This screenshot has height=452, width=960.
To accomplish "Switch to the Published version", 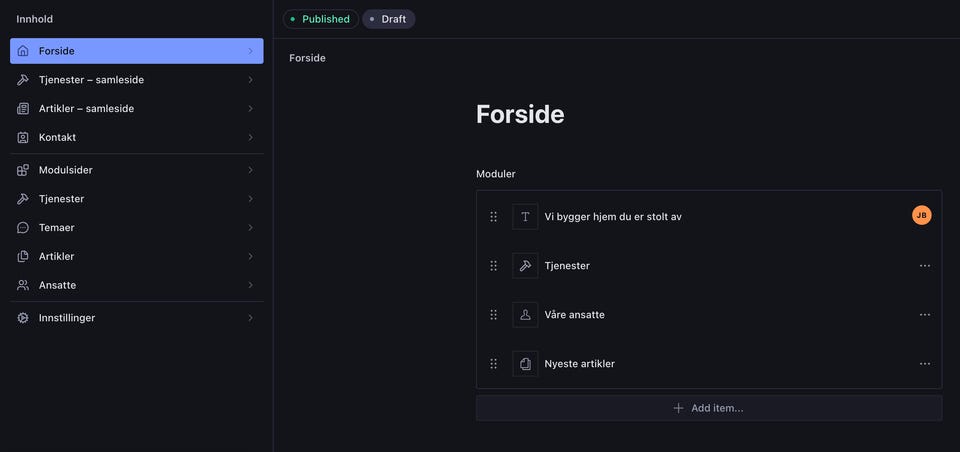I will click(x=320, y=19).
